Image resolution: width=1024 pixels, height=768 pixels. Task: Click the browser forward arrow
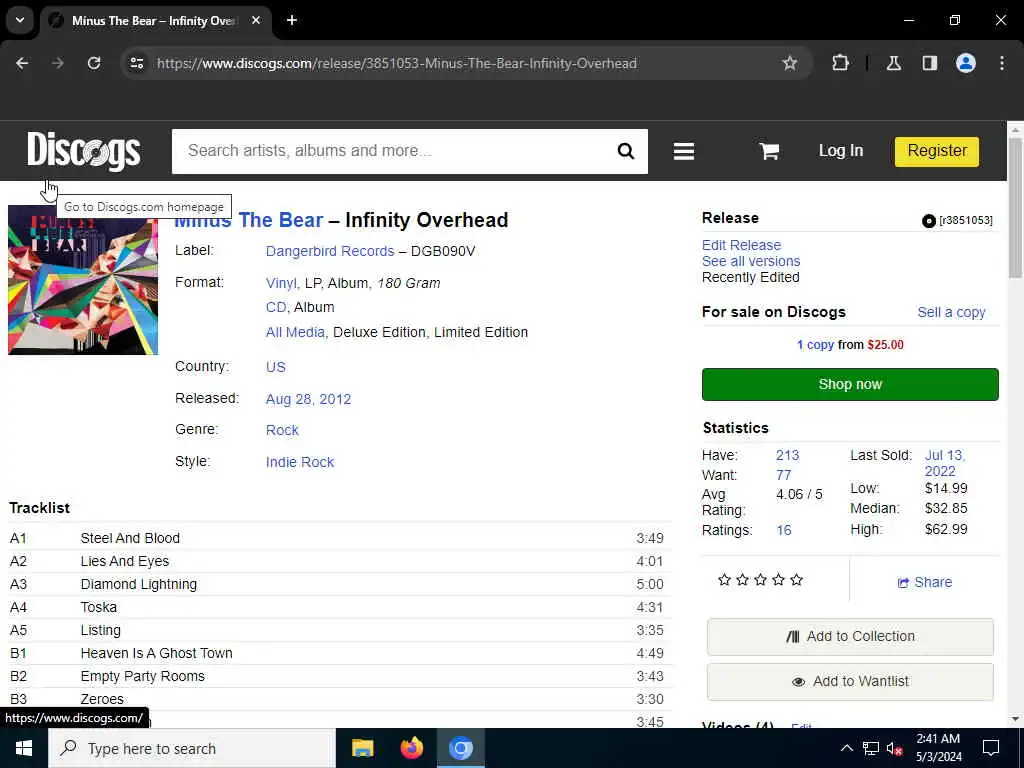(x=58, y=63)
